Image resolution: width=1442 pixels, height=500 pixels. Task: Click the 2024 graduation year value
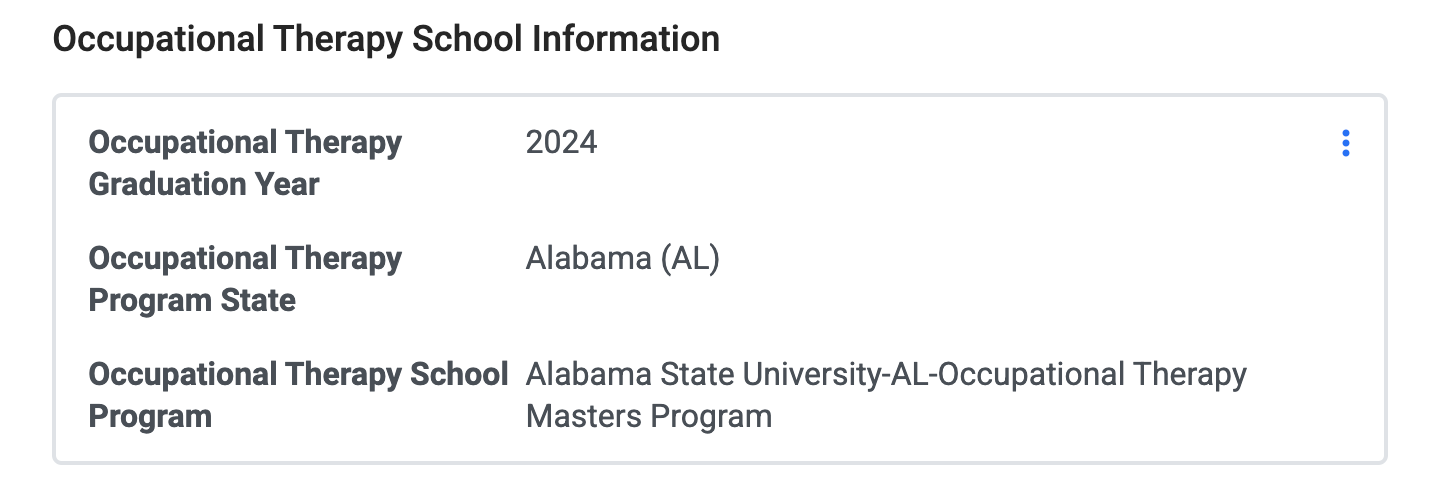561,143
